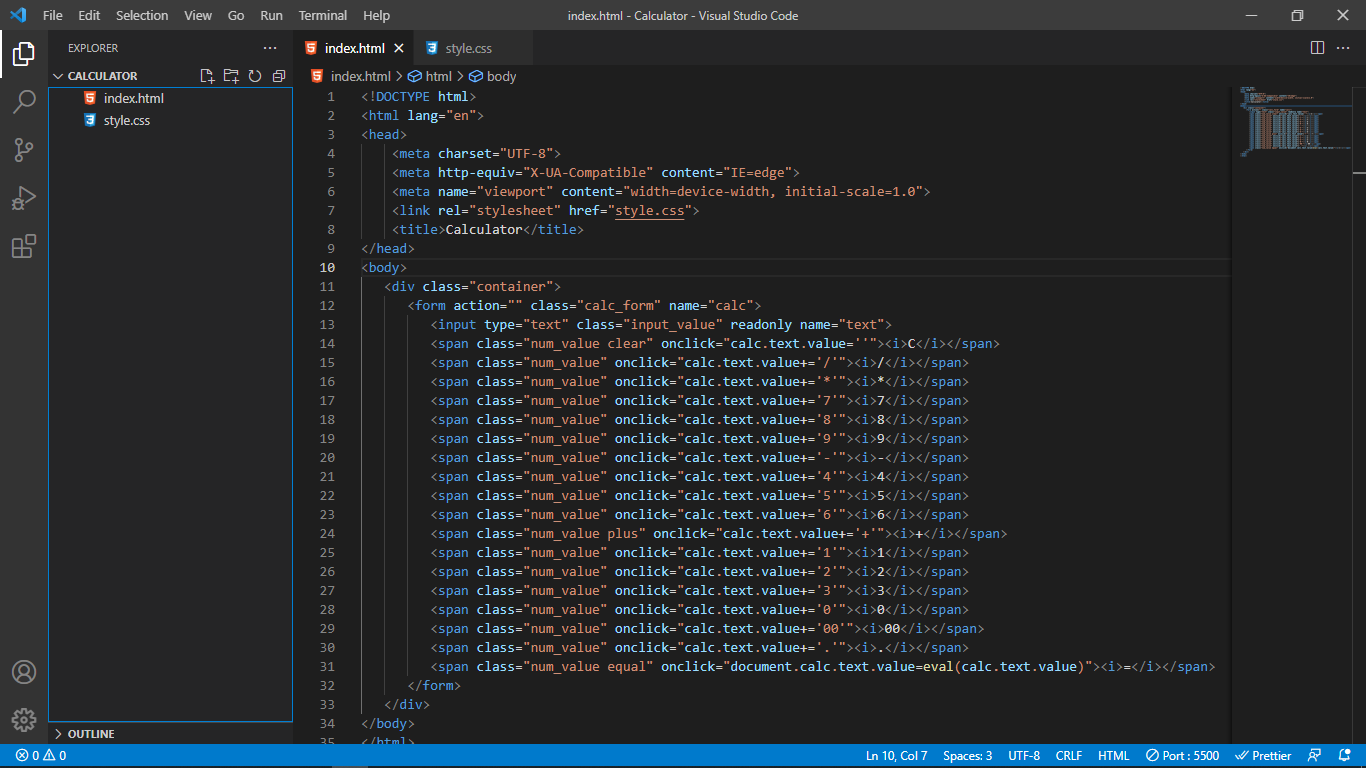This screenshot has width=1366, height=768.
Task: Click the Prettier status bar button
Action: (x=1263, y=756)
